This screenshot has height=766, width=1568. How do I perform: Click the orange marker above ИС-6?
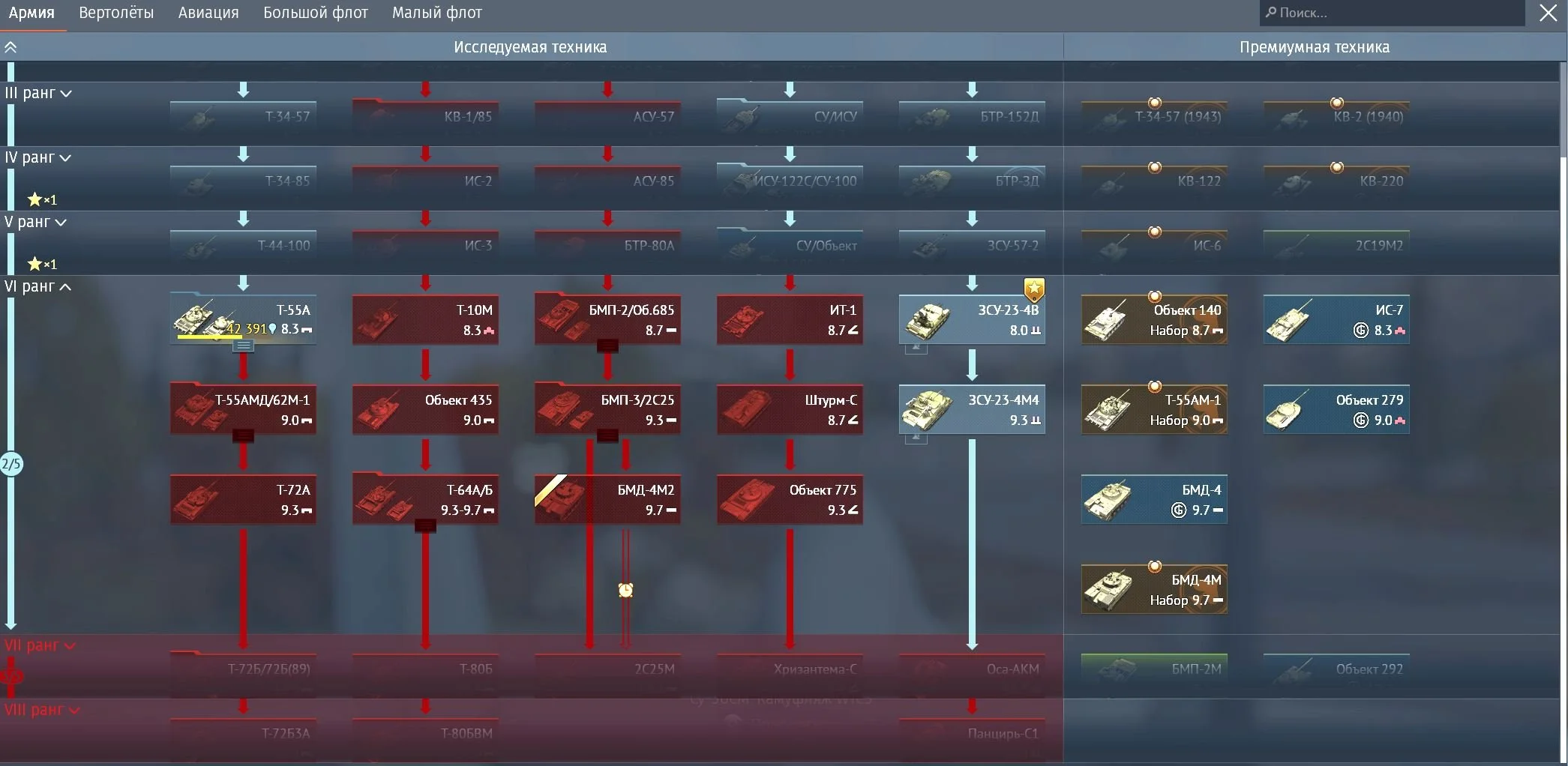point(1155,232)
